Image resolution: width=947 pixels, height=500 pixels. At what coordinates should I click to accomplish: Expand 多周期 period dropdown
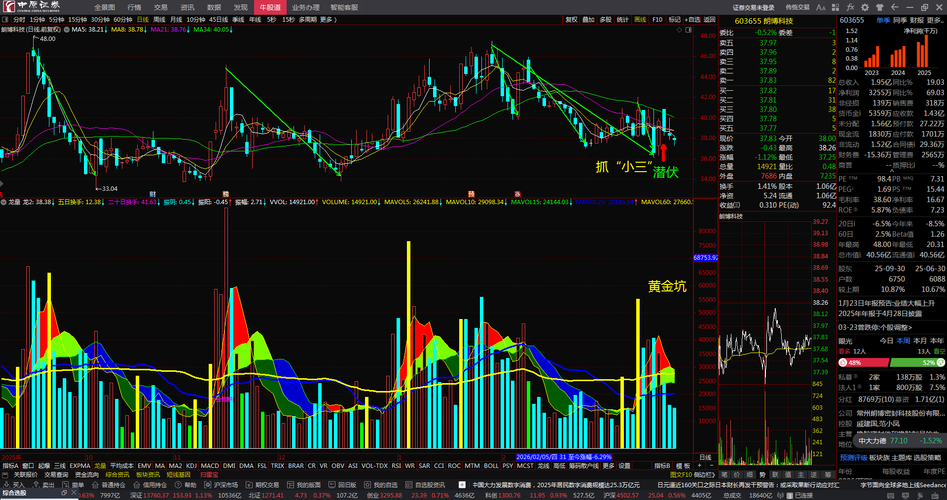click(x=308, y=19)
